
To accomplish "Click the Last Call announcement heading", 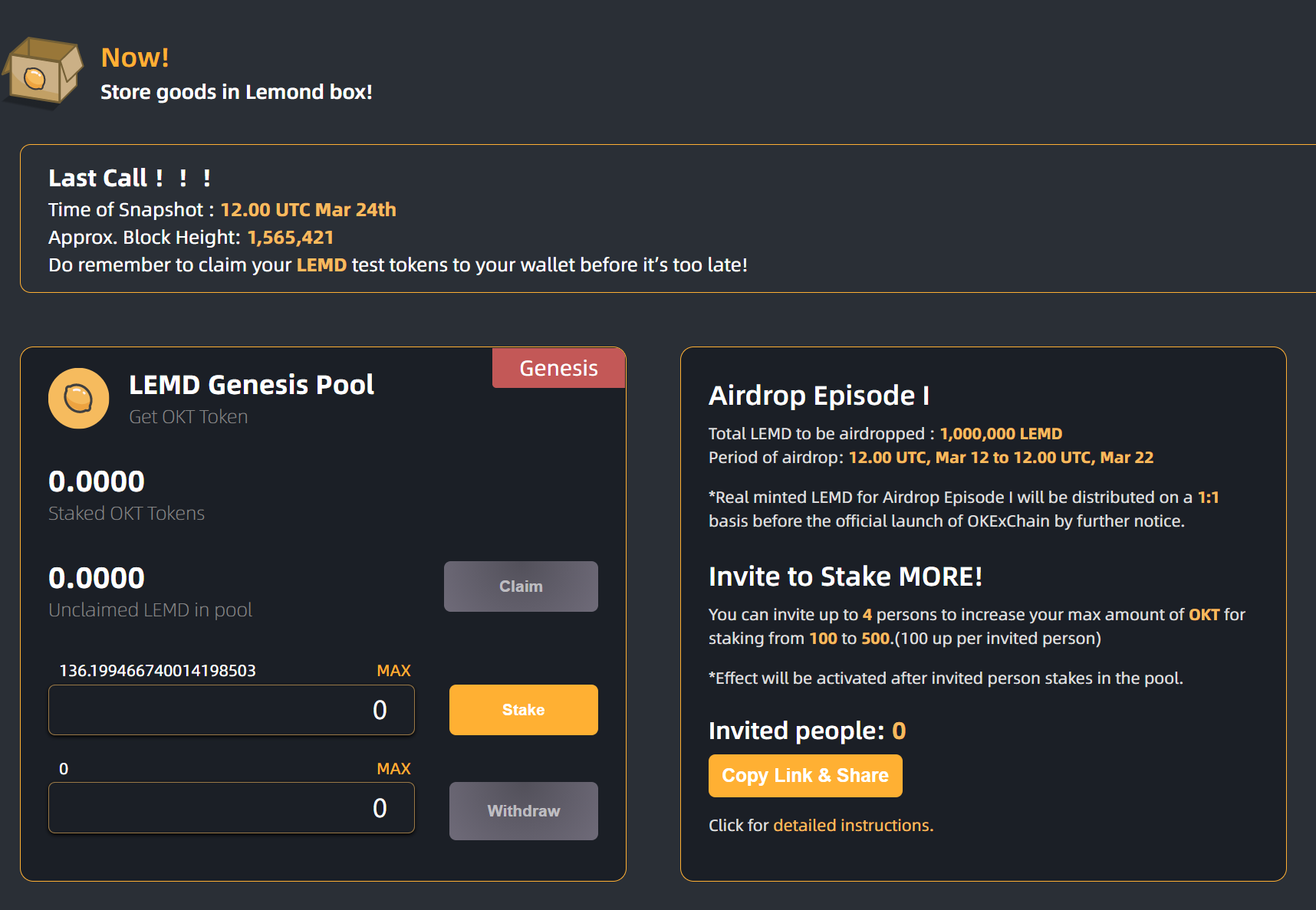I will [129, 178].
